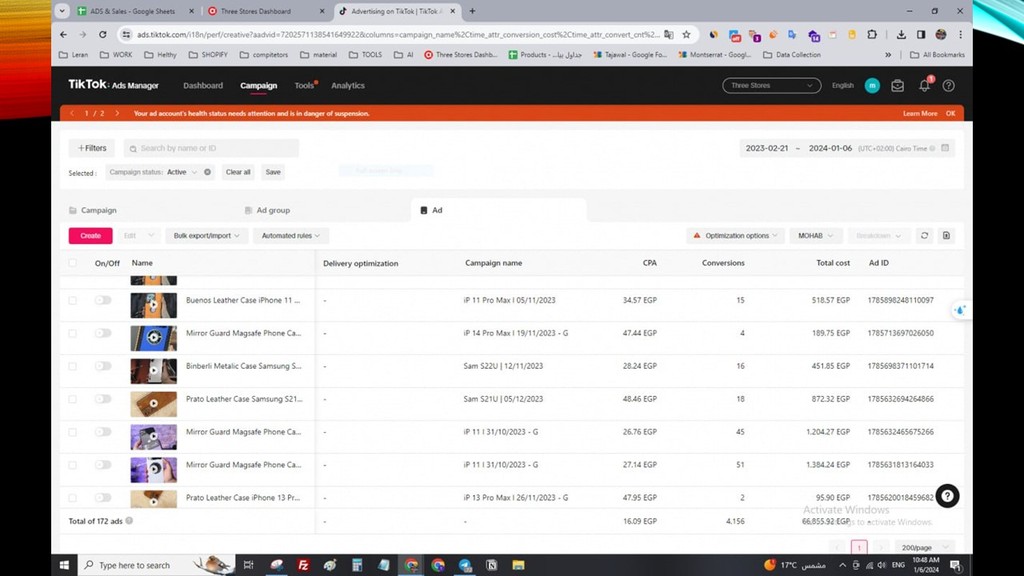The height and width of the screenshot is (576, 1024).
Task: Click the Windows taskbar search box
Action: [x=155, y=565]
